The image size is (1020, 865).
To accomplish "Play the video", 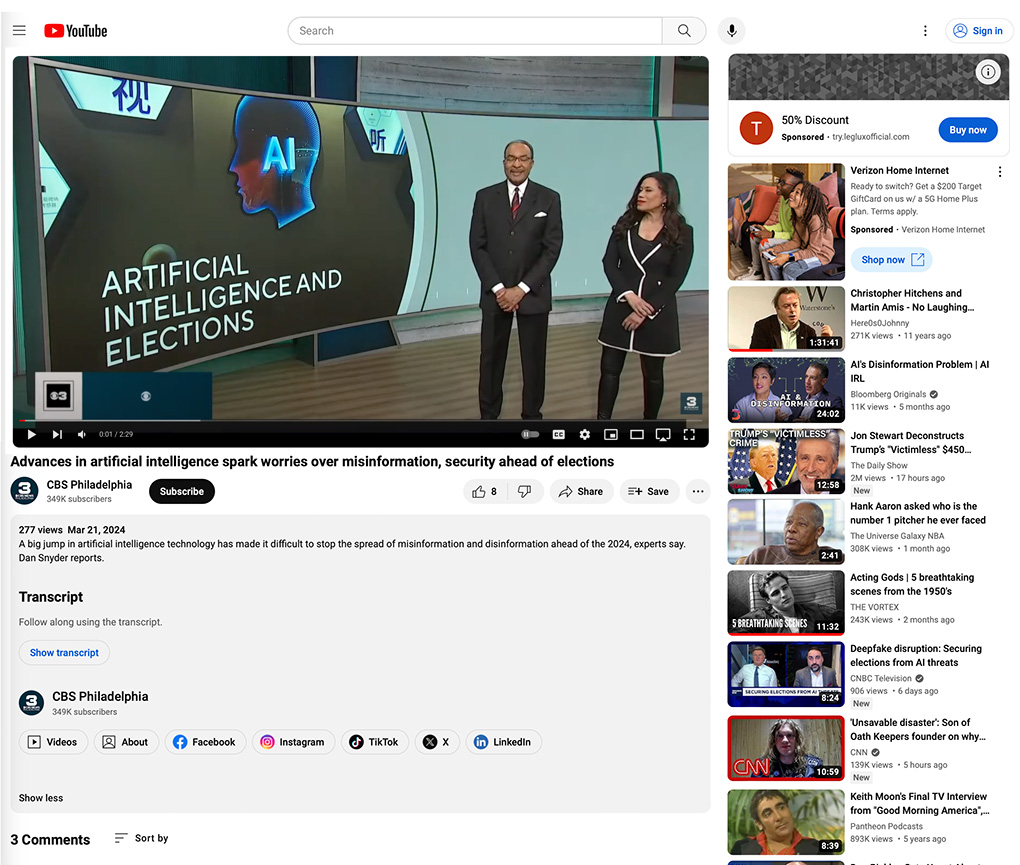I will pos(31,434).
